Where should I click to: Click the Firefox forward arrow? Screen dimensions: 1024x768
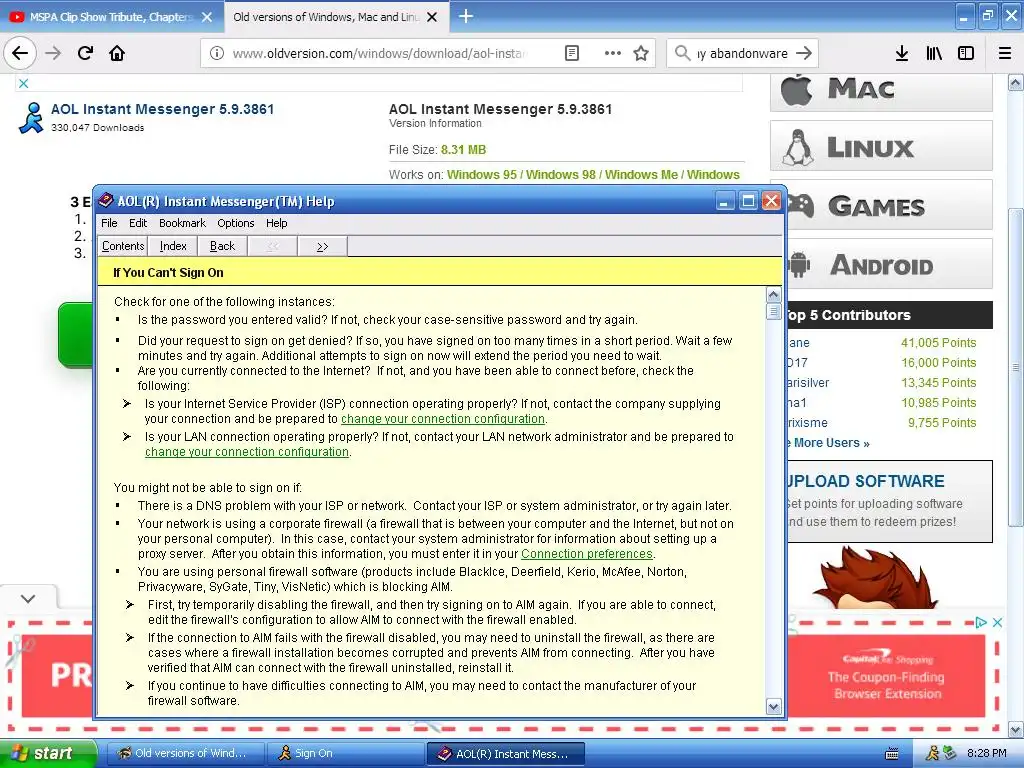pos(53,53)
